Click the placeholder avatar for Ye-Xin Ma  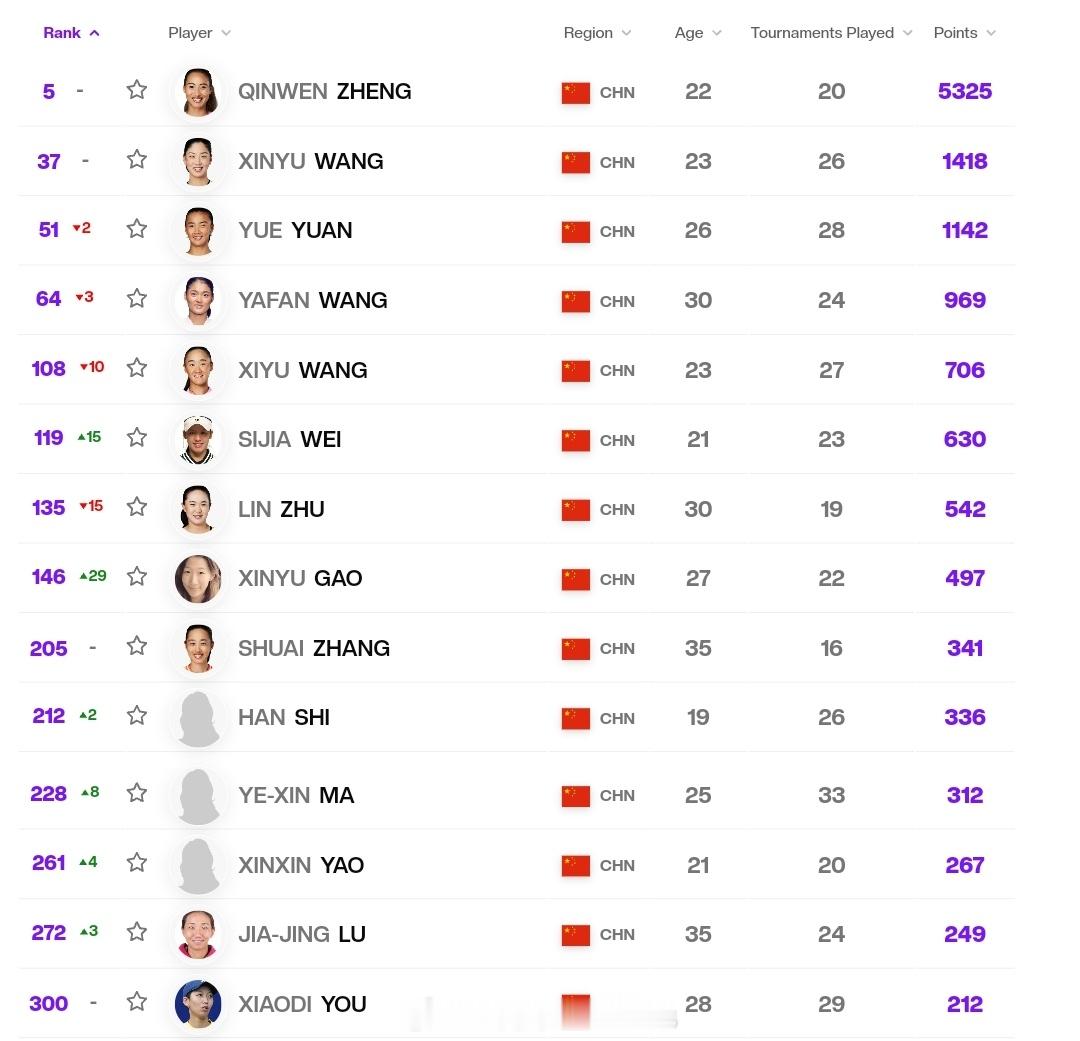(x=198, y=796)
